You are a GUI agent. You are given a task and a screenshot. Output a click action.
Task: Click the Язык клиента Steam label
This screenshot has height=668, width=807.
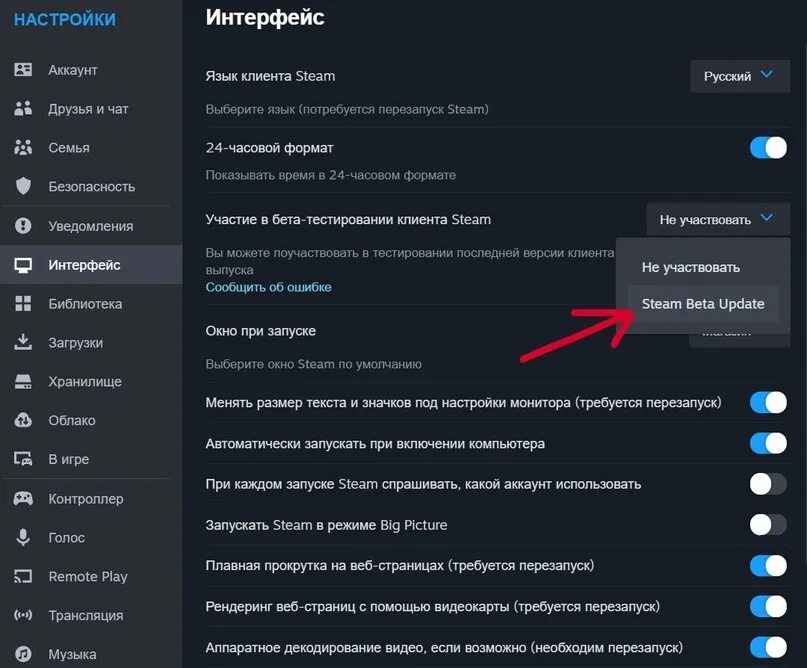pos(270,76)
